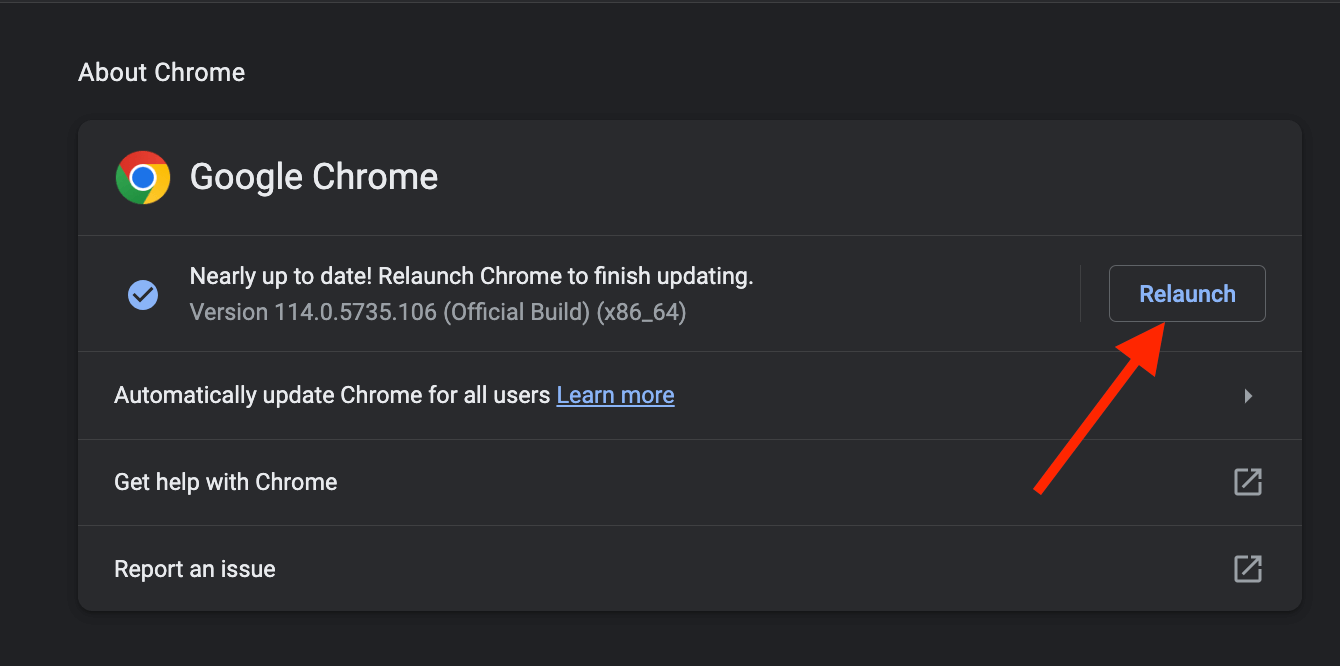Click the Google Chrome logo icon
The height and width of the screenshot is (666, 1340).
(143, 178)
